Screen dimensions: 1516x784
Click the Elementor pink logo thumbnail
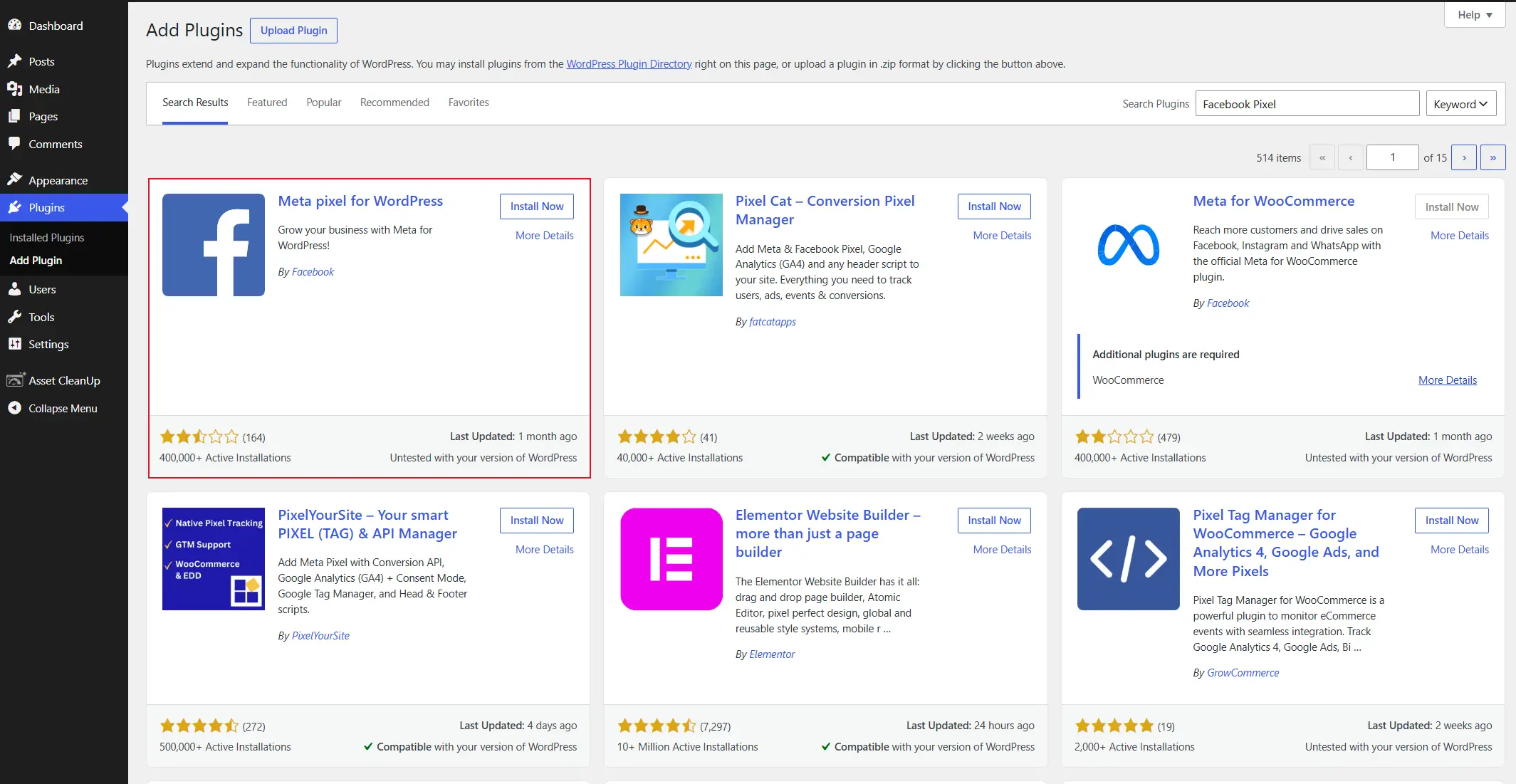pos(671,559)
